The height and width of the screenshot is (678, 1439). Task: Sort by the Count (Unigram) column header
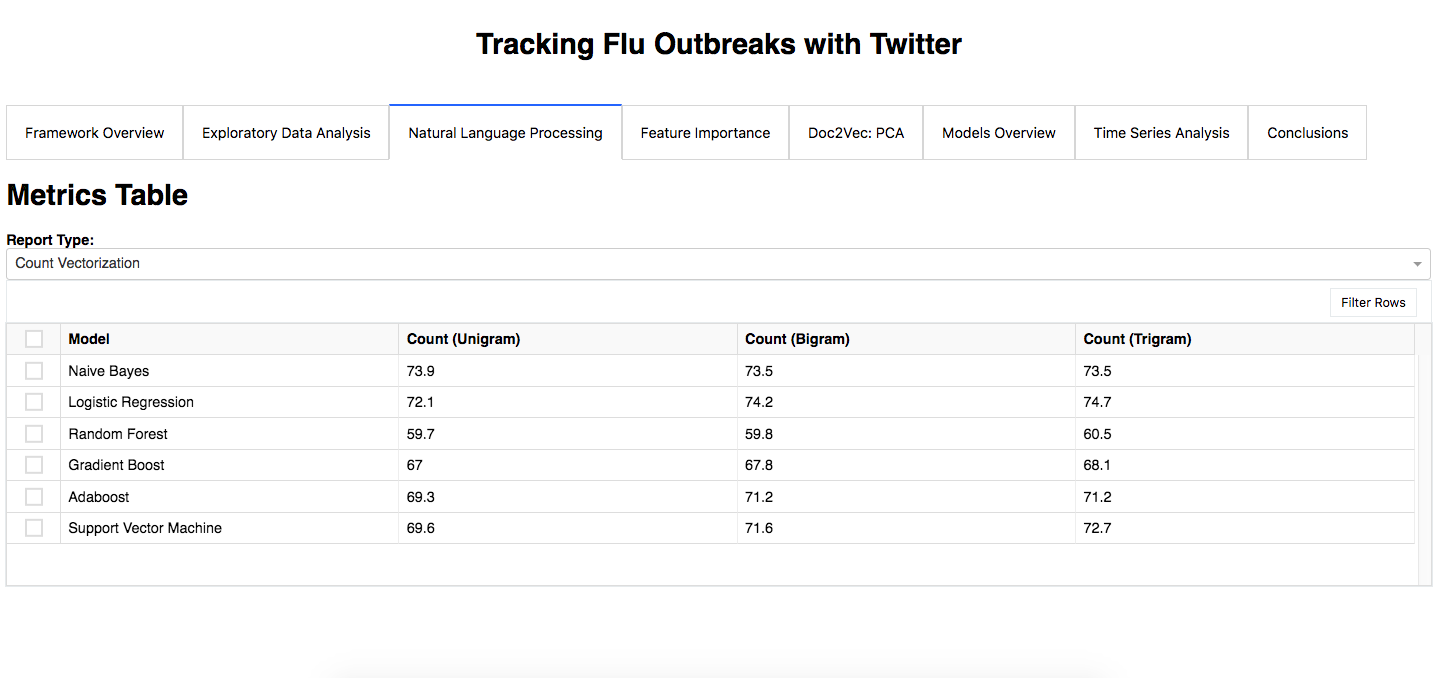tap(568, 339)
